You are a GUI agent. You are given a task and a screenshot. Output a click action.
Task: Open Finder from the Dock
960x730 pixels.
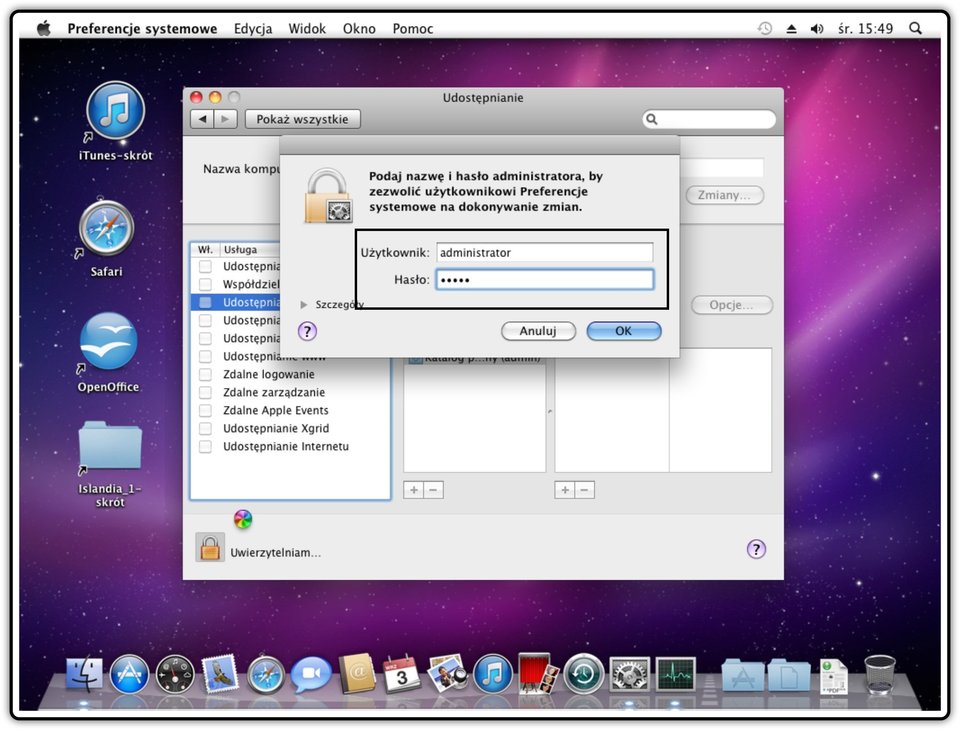coord(84,674)
